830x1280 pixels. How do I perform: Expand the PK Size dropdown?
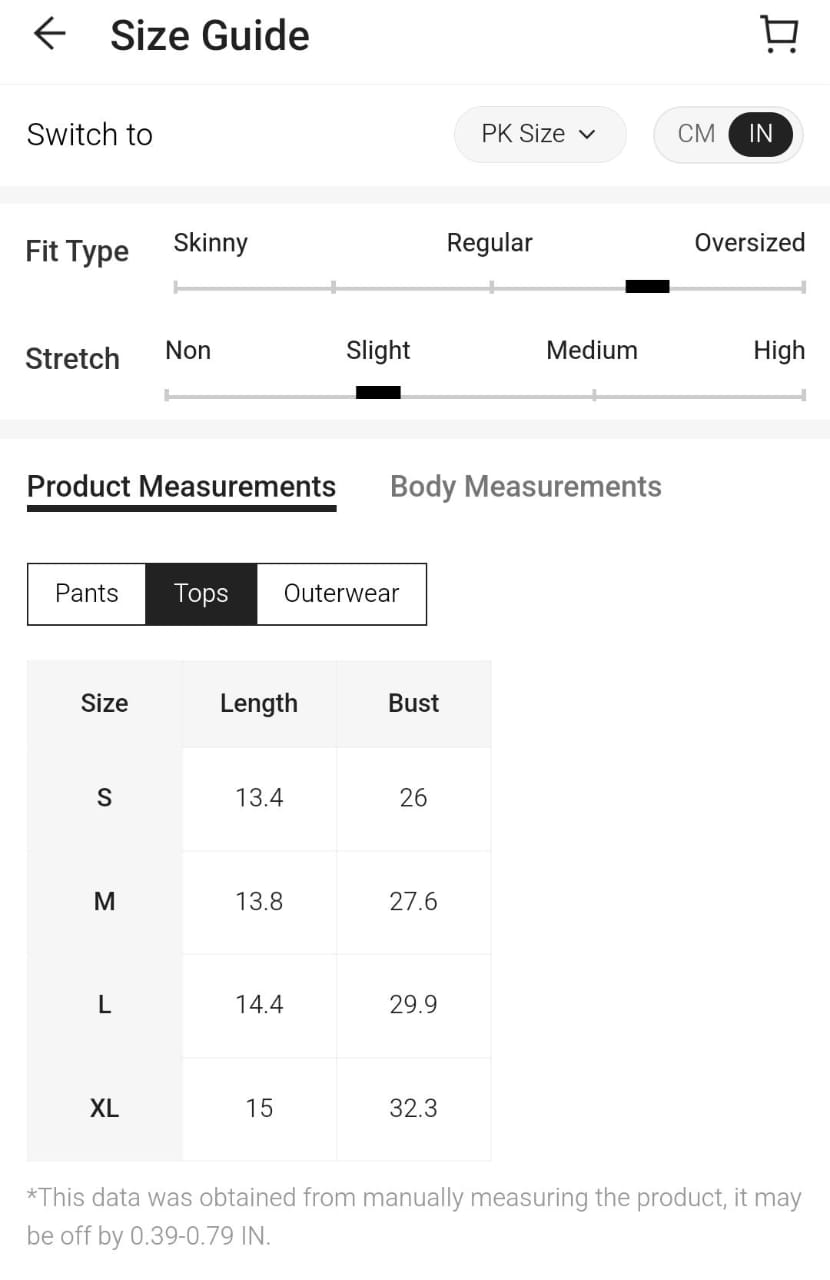[x=539, y=134]
